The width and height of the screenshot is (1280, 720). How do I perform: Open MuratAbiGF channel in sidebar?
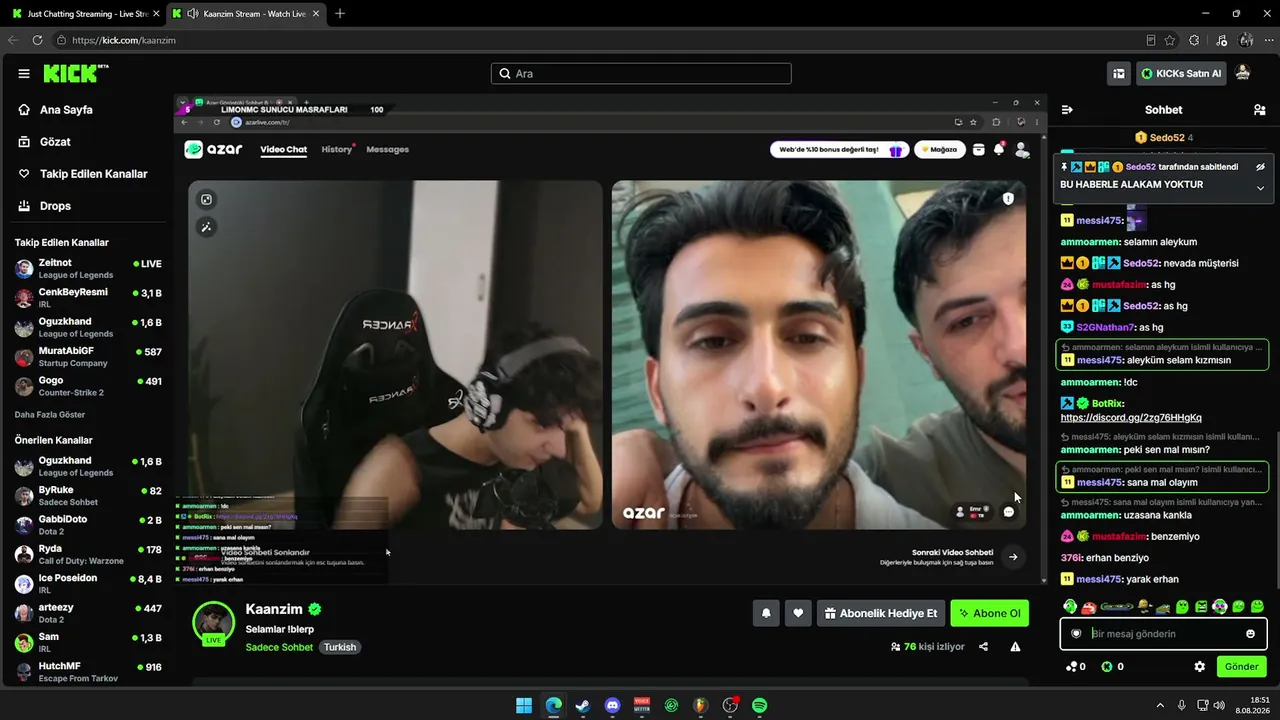(x=88, y=357)
